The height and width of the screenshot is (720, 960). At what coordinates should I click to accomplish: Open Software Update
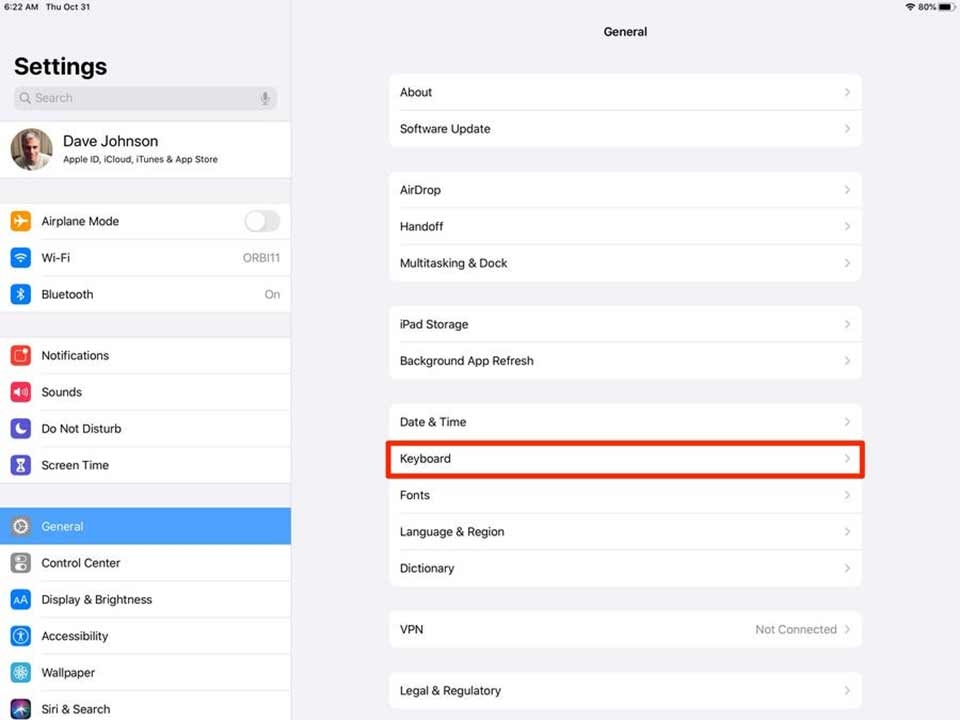coord(625,129)
